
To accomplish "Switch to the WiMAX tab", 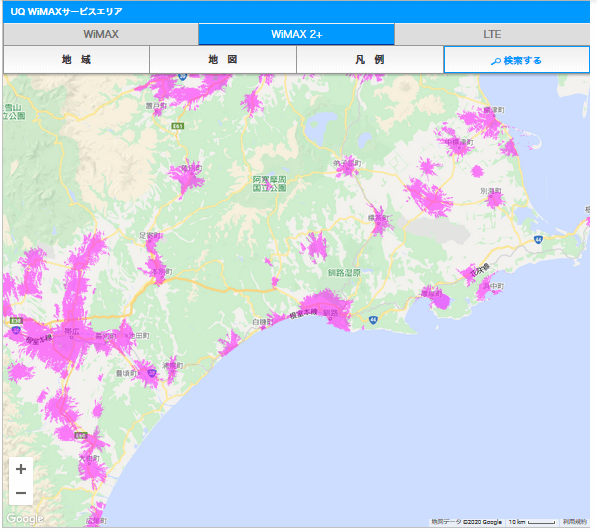I will click(101, 34).
